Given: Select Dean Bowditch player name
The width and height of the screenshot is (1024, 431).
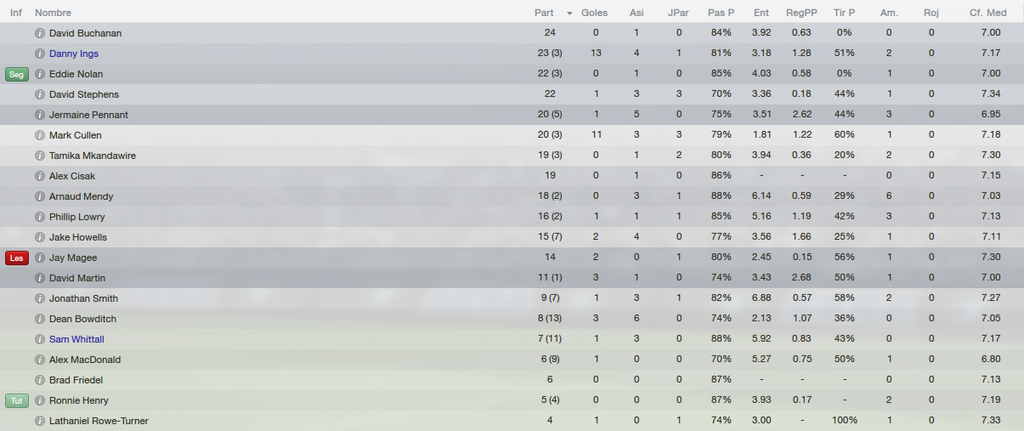Looking at the screenshot, I should 78,319.
